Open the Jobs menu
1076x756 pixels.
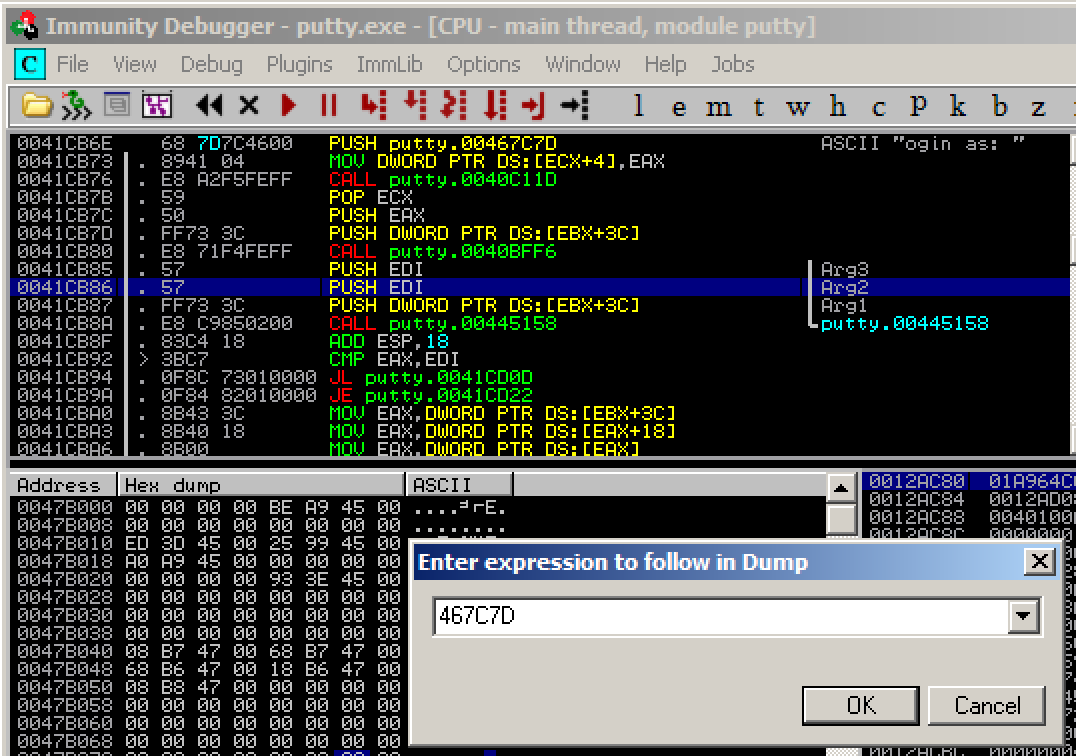[x=732, y=64]
